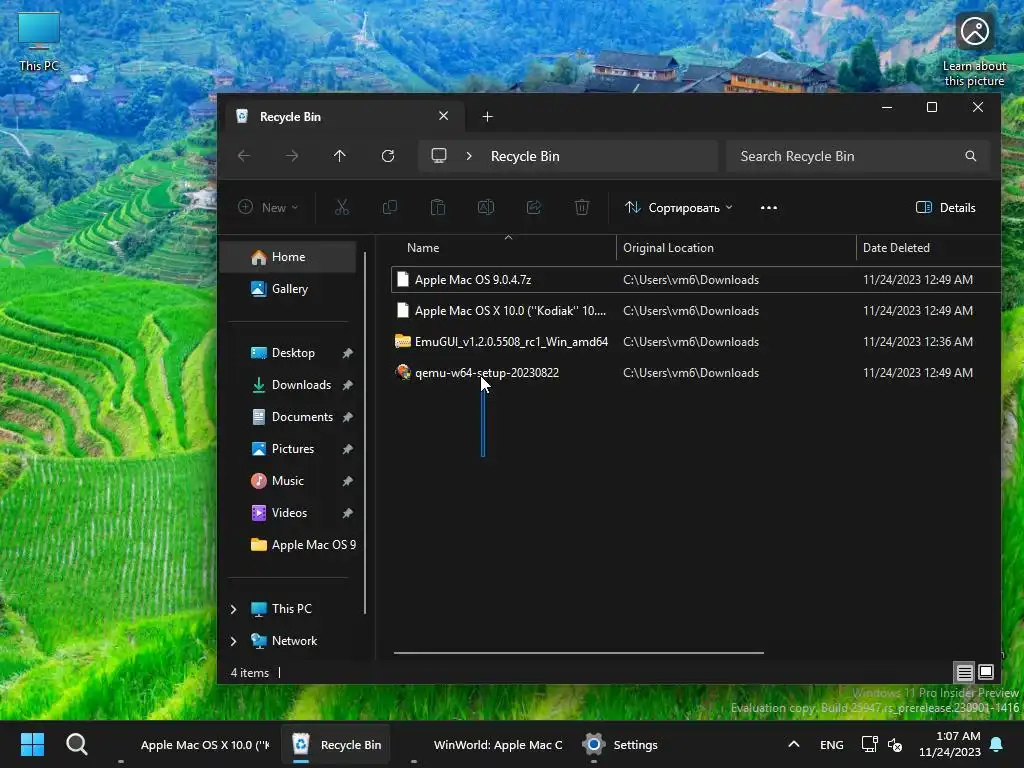Open Pictures in quick access
The height and width of the screenshot is (768, 1024).
click(x=293, y=449)
